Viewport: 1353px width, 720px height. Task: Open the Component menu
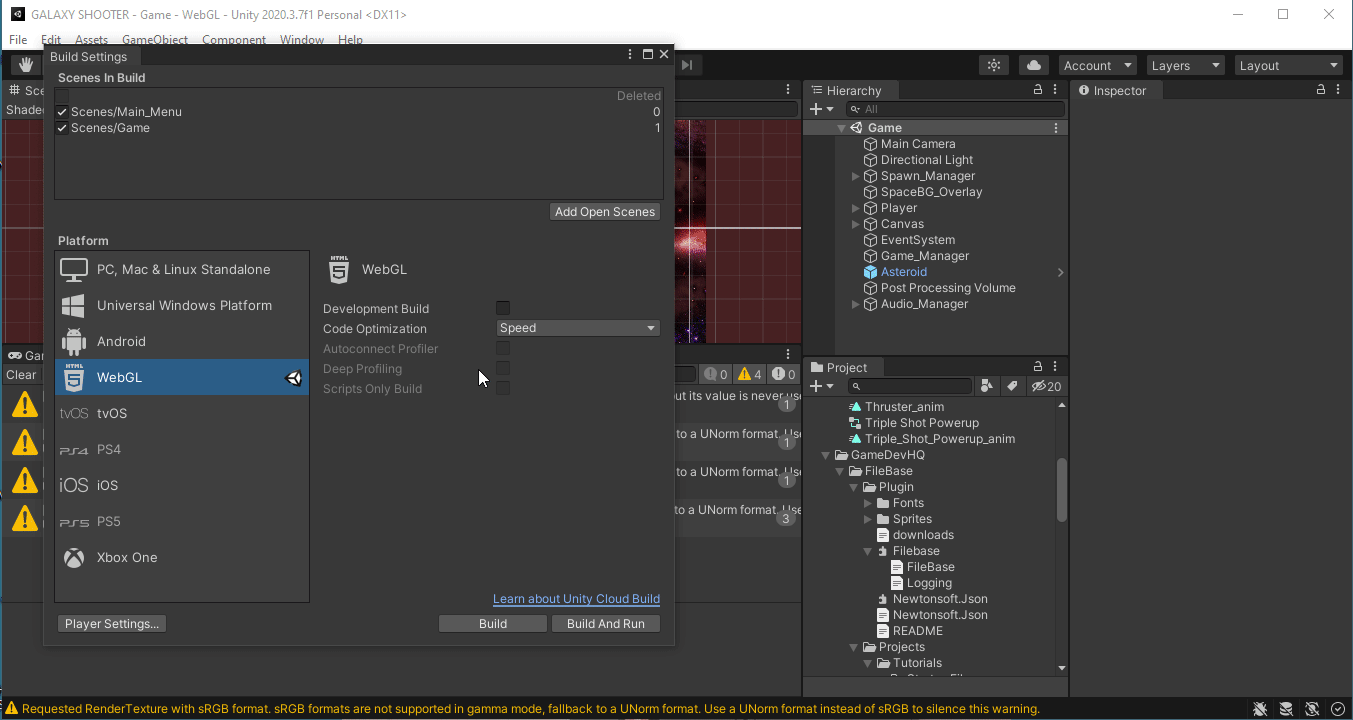pyautogui.click(x=234, y=40)
